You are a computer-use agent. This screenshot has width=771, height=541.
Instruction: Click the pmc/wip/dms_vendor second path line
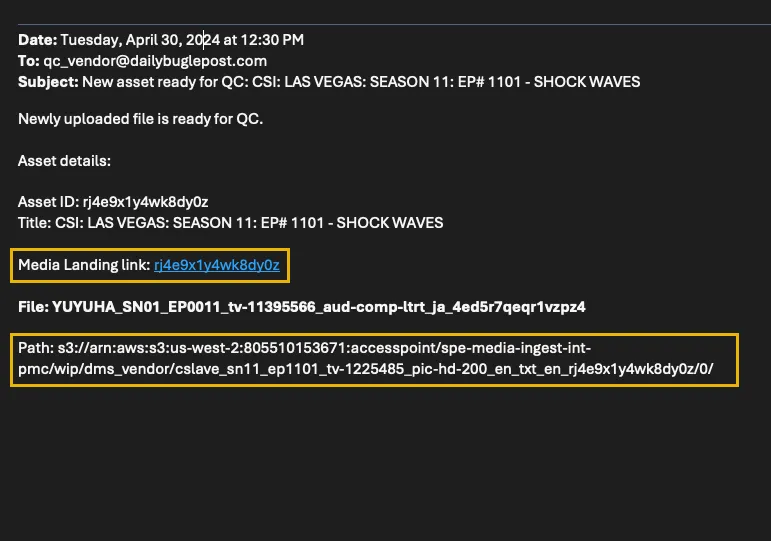[x=365, y=368]
